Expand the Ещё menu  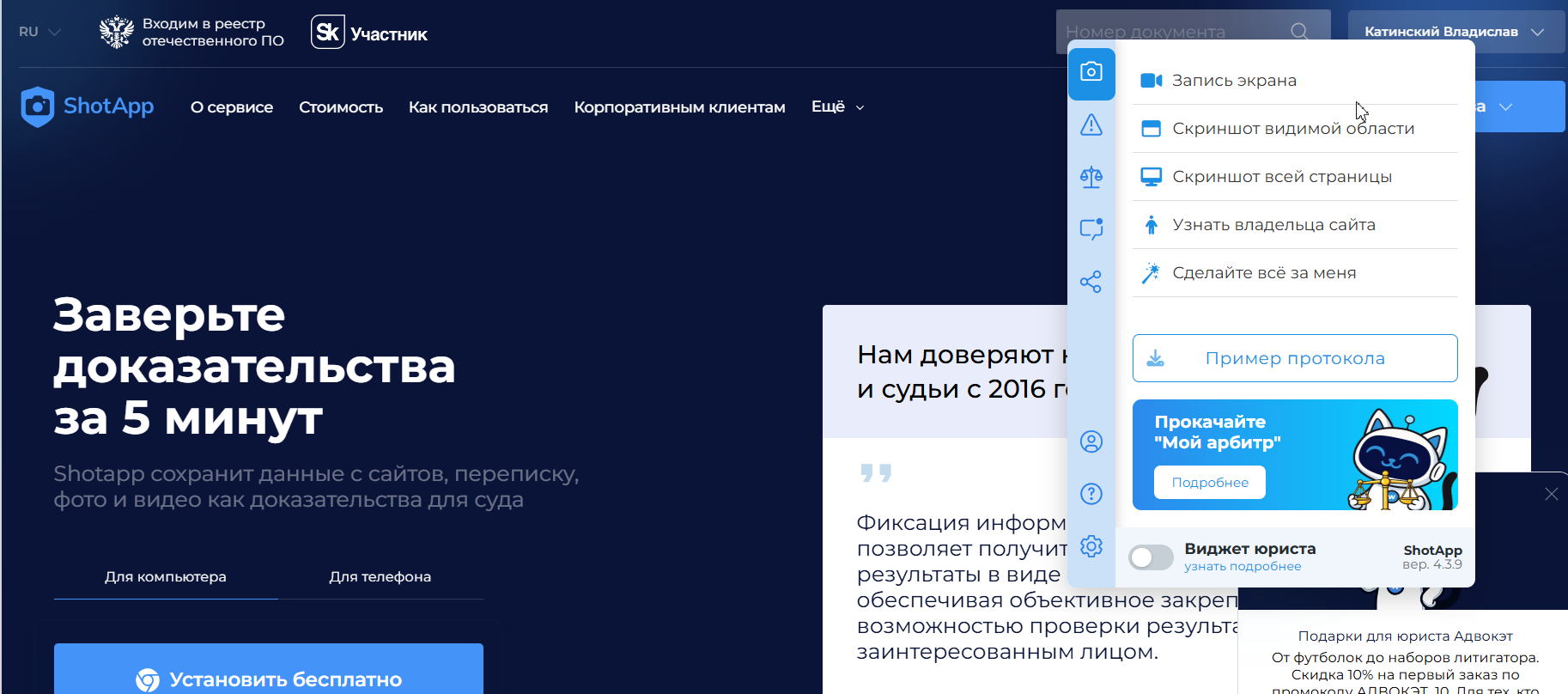point(838,107)
